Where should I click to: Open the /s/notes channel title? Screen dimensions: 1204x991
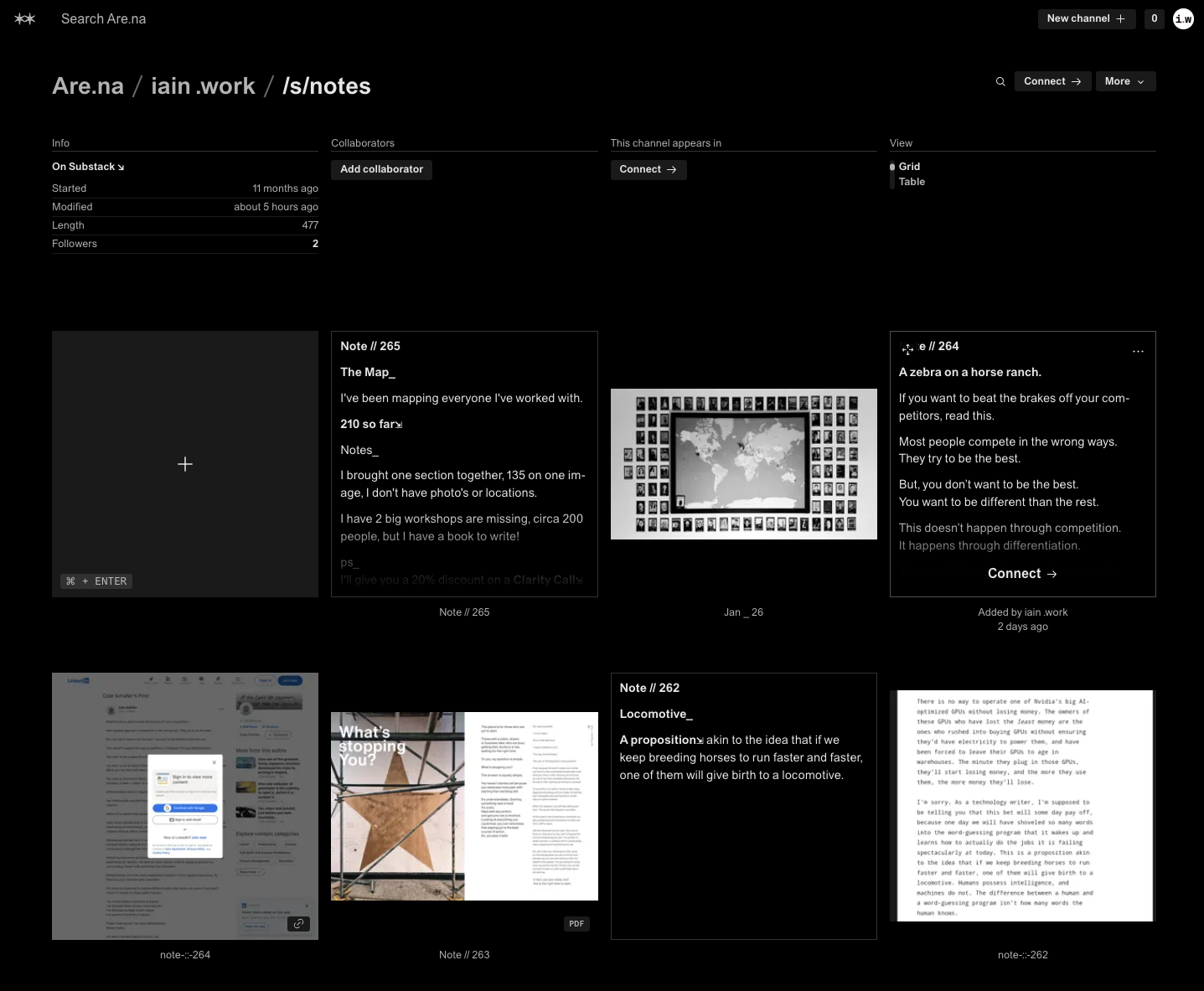pyautogui.click(x=327, y=86)
